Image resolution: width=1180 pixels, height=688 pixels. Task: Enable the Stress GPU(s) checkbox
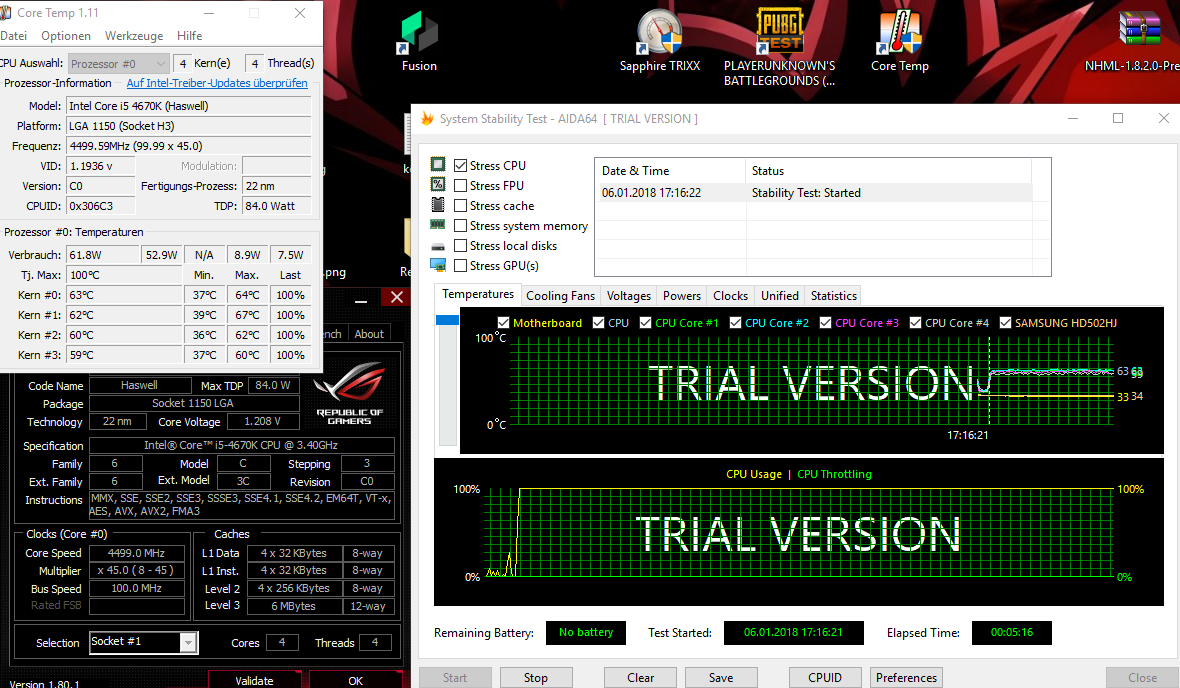461,266
